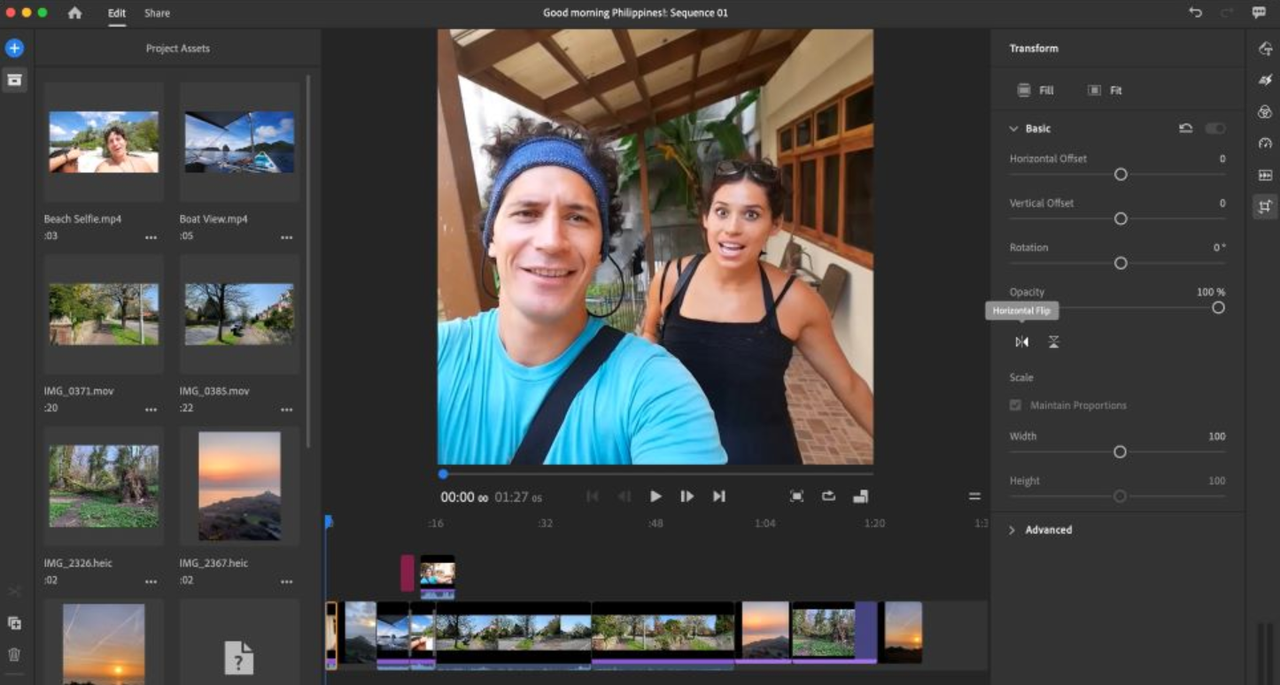Click the Scissors split icon in the left toolbar

pos(14,591)
